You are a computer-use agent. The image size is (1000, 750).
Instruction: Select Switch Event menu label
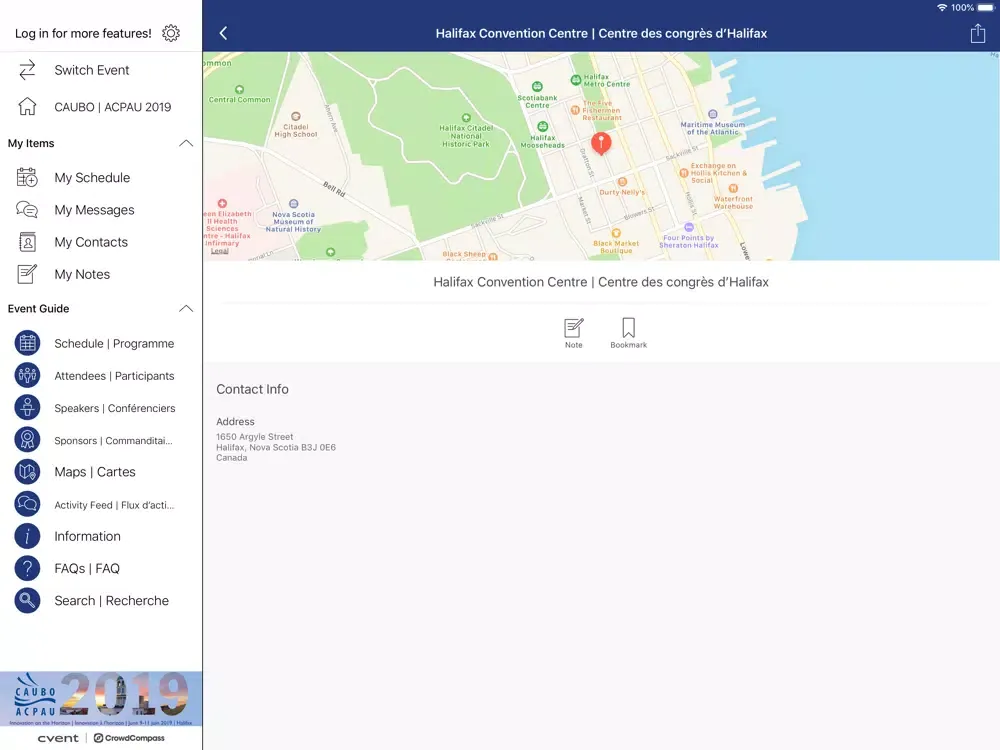pyautogui.click(x=92, y=70)
